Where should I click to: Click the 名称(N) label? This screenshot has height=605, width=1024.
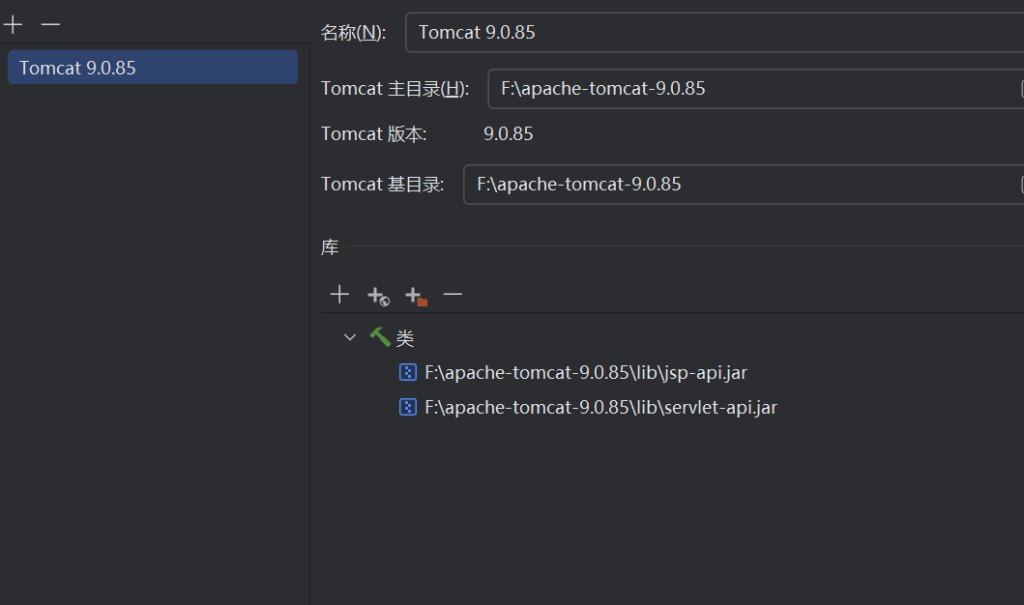click(353, 33)
